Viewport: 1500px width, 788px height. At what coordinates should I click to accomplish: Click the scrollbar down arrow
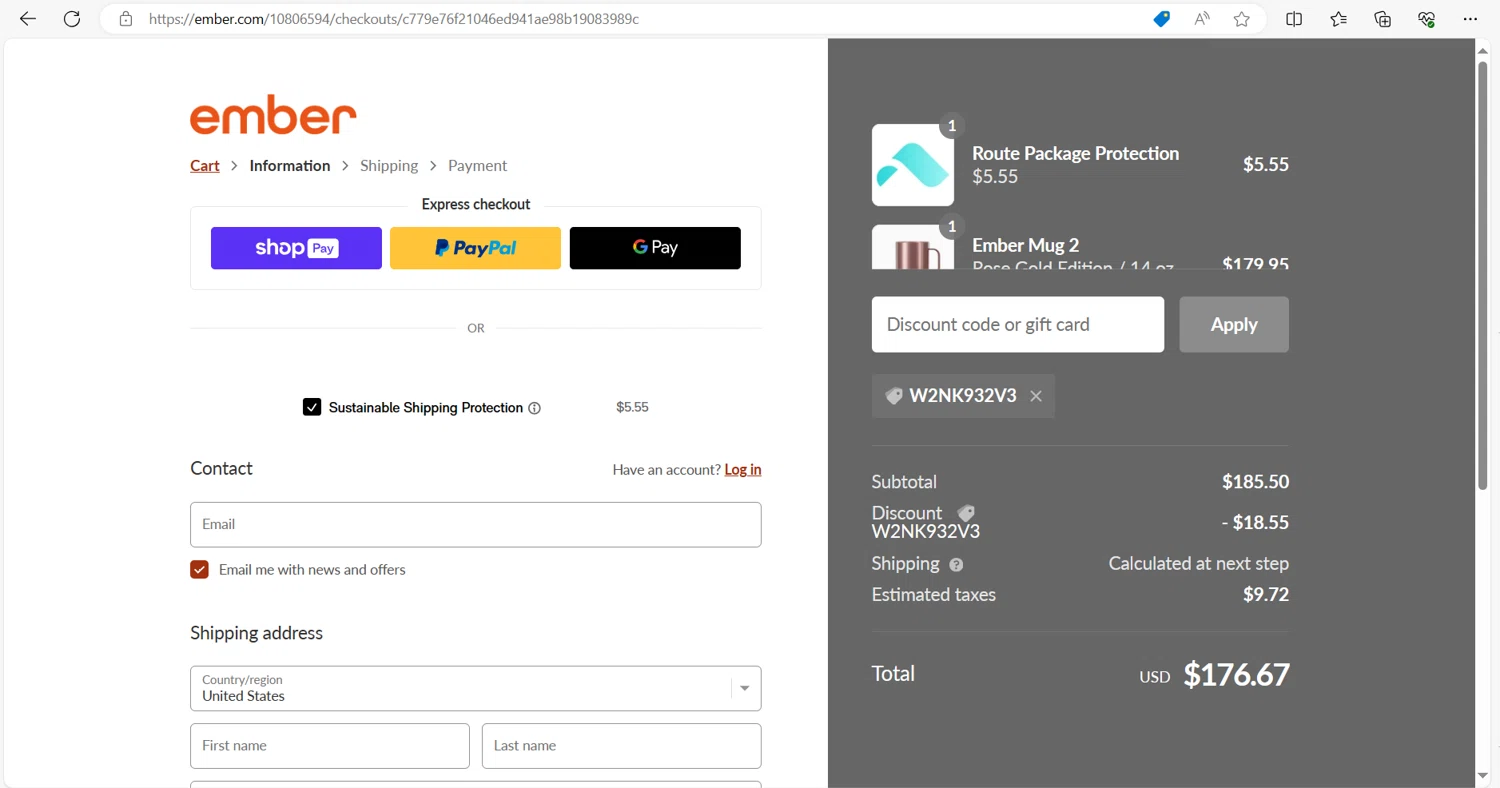coord(1483,776)
